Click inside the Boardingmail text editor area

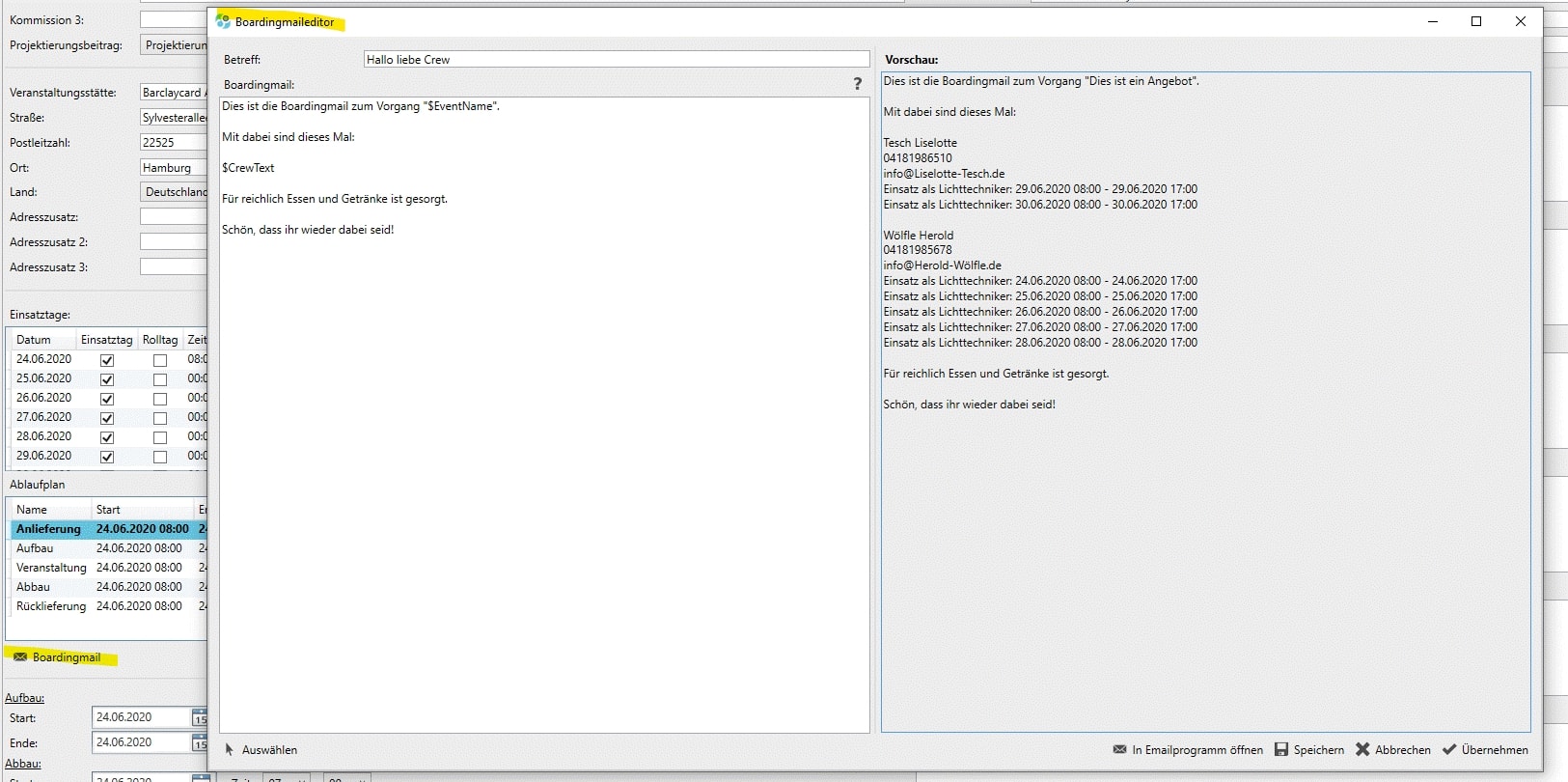coord(544,415)
